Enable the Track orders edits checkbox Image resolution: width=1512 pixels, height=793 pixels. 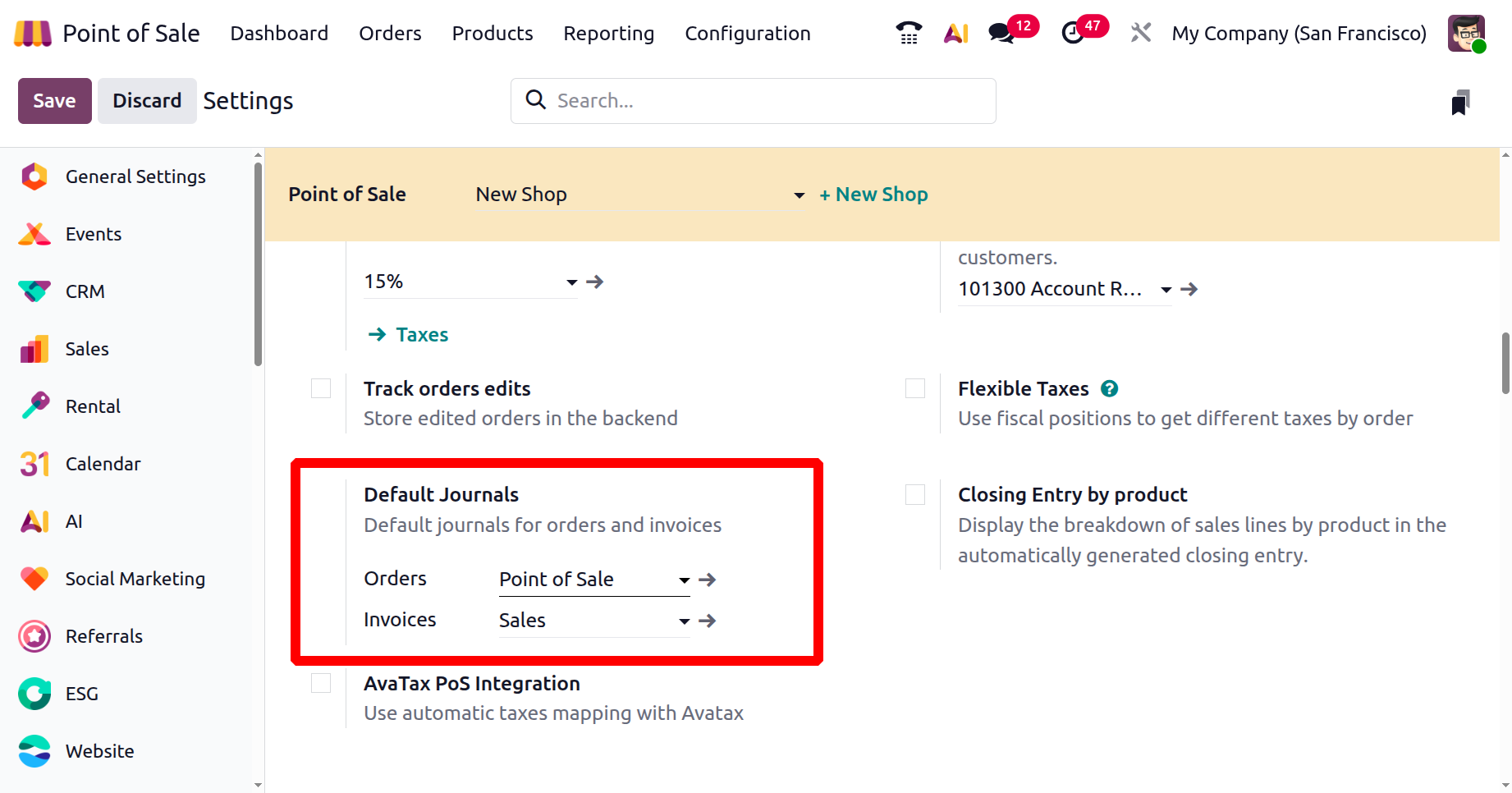click(321, 388)
